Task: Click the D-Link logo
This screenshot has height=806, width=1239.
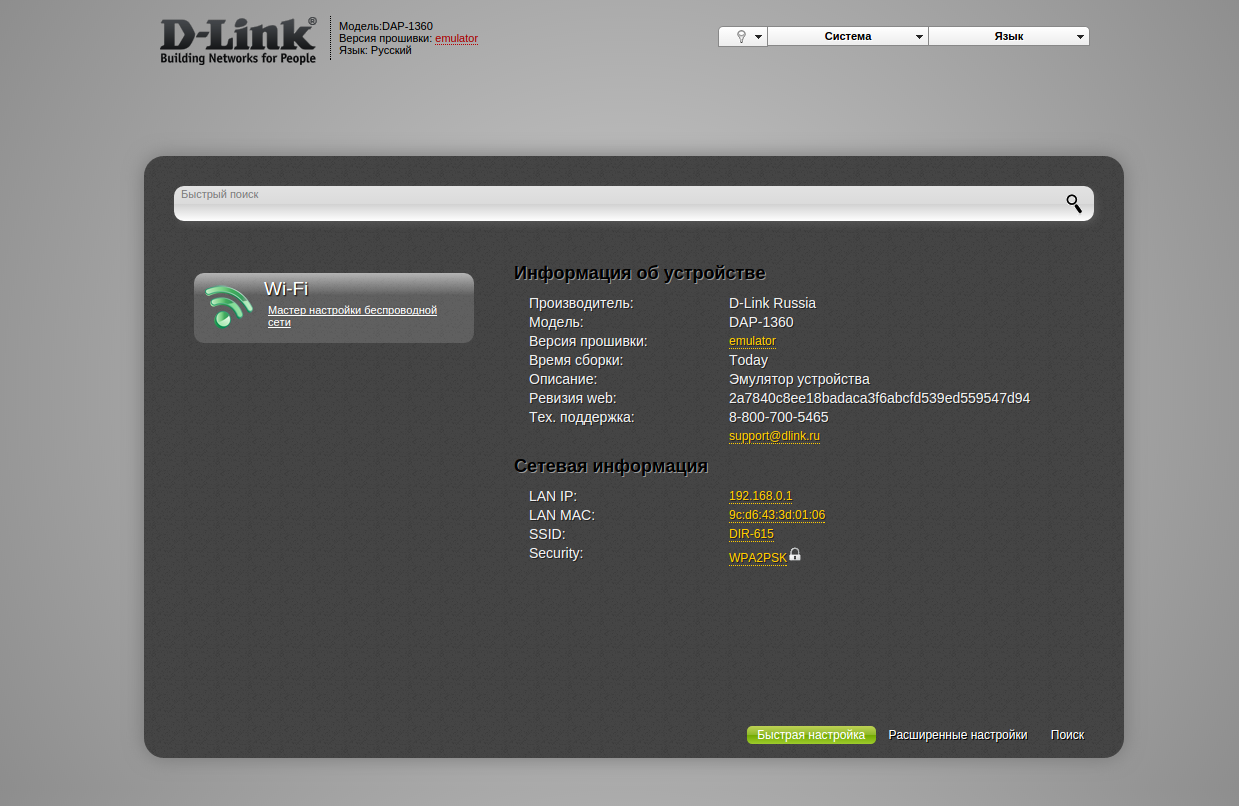Action: [238, 40]
